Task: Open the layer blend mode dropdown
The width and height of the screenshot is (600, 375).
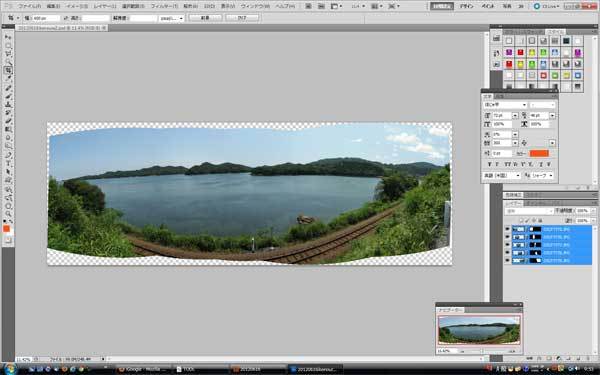Action: click(529, 211)
